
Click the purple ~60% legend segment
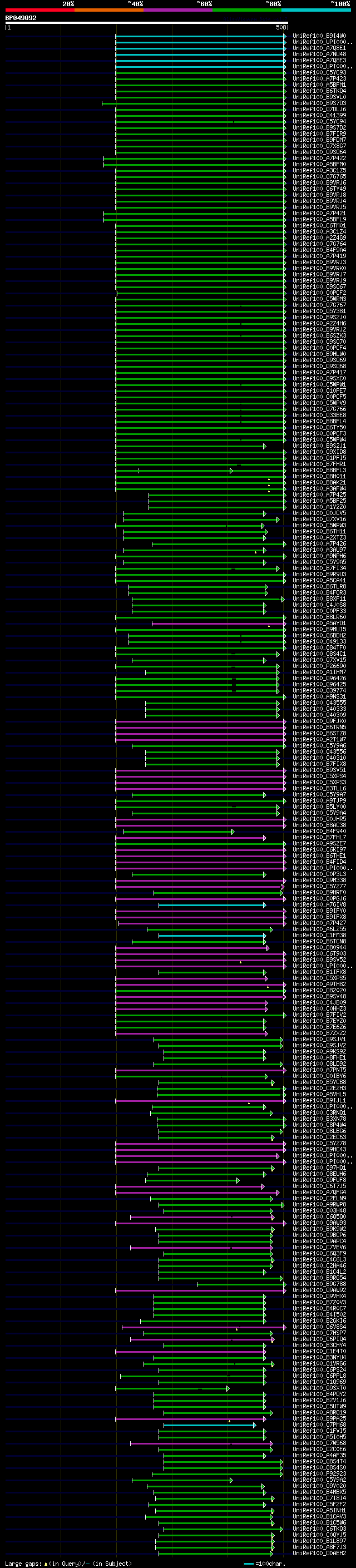coord(179,10)
